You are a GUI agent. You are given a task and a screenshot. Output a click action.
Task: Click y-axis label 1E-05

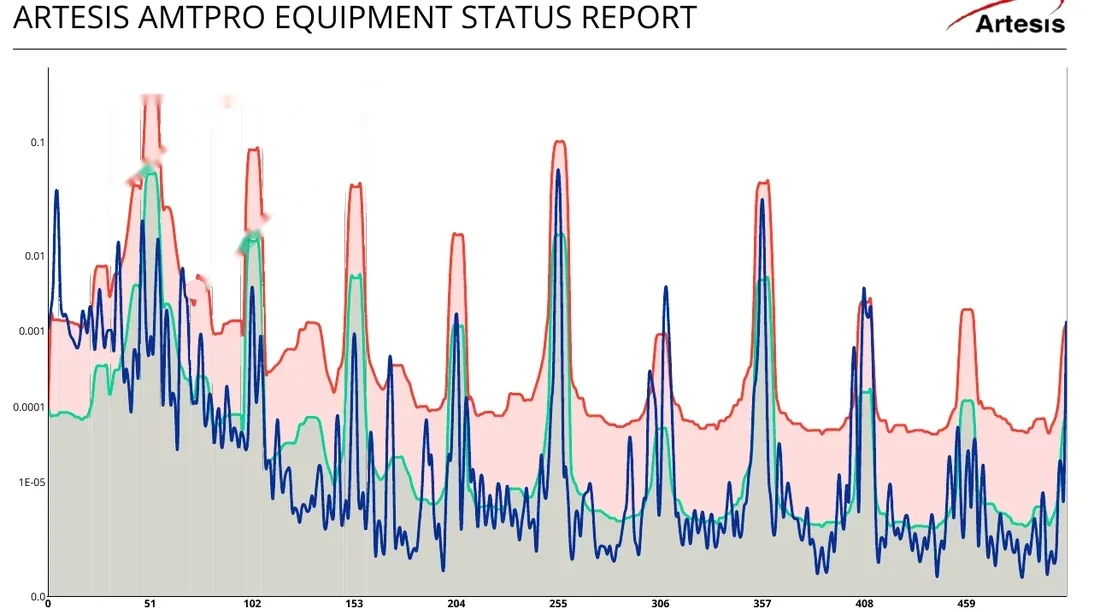tap(32, 483)
